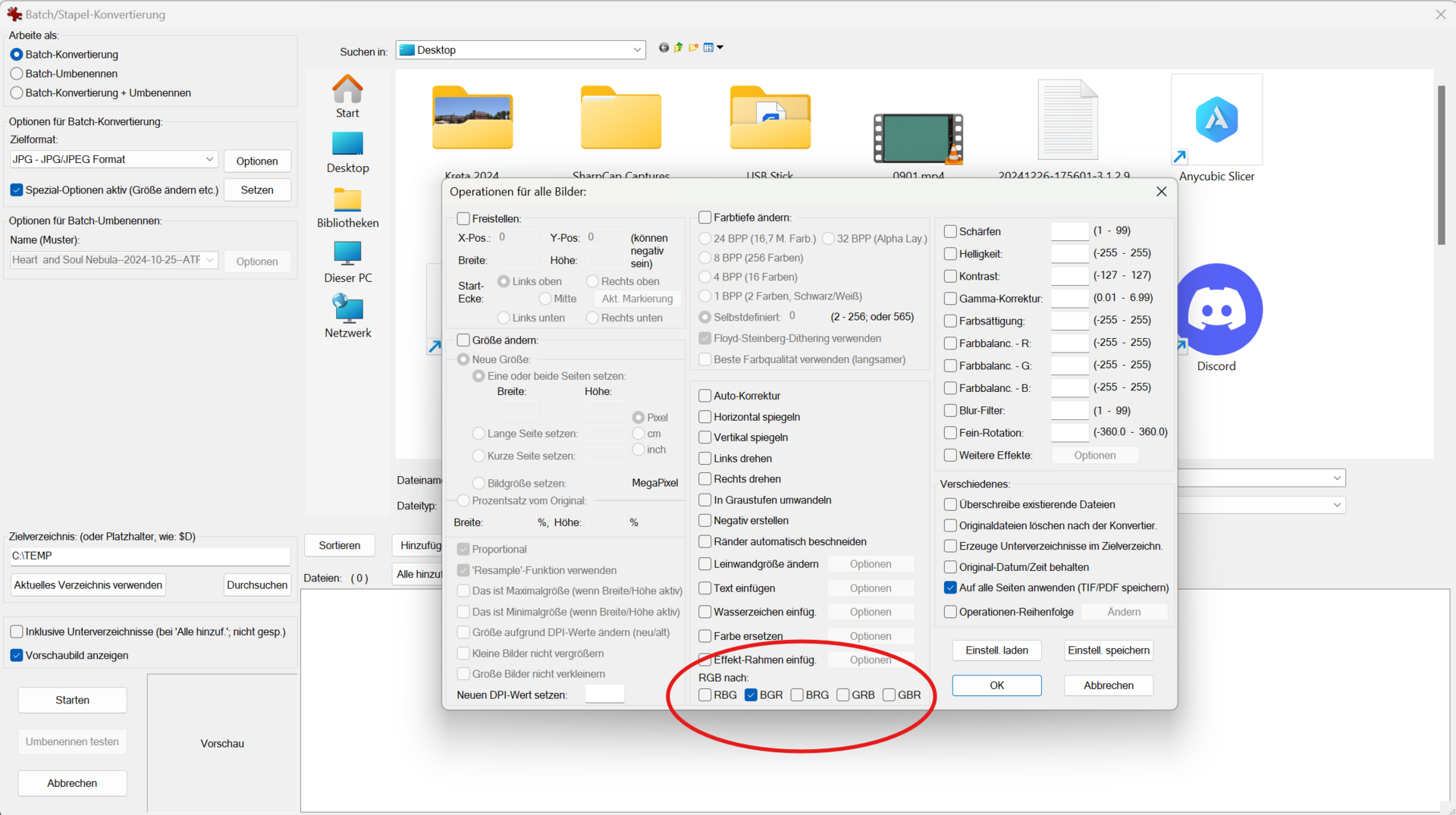Enable Horizontal spiegeln checkbox
The image size is (1456, 815).
point(704,417)
